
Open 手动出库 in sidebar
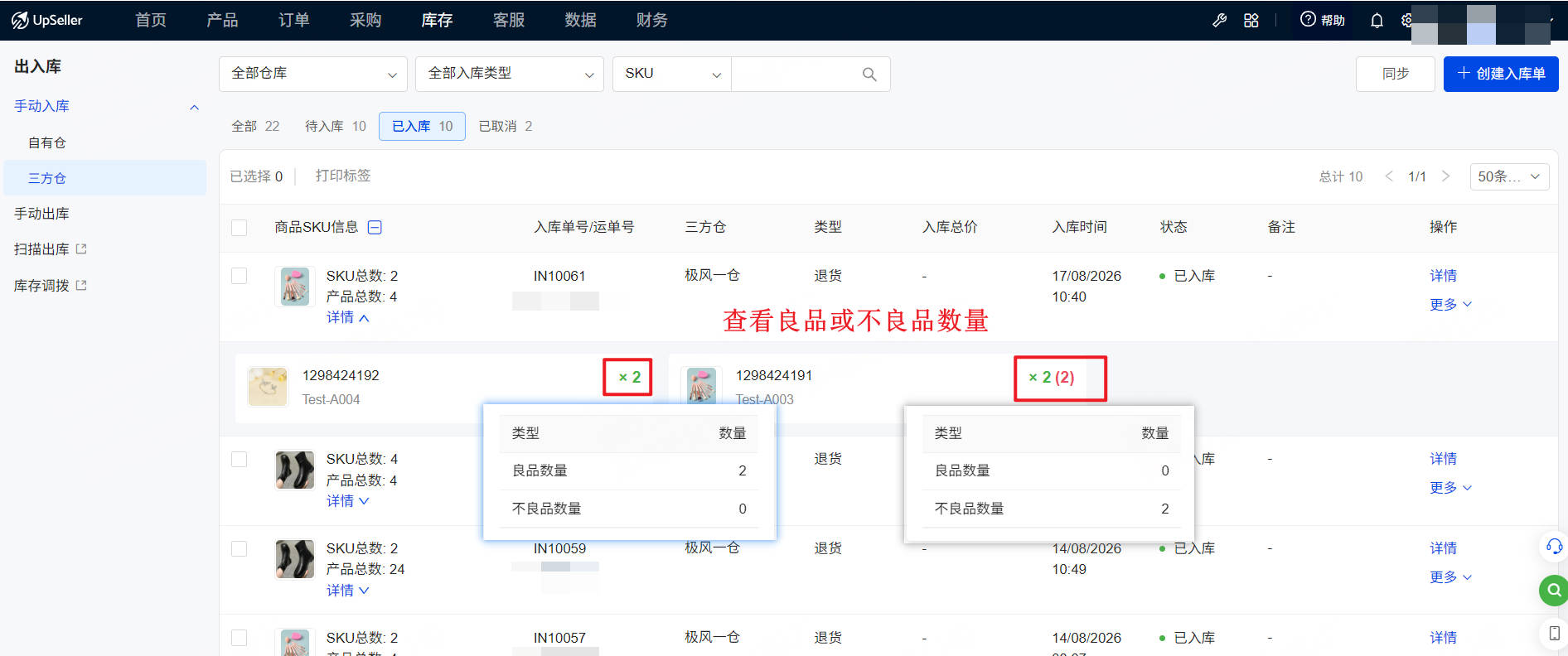(41, 214)
